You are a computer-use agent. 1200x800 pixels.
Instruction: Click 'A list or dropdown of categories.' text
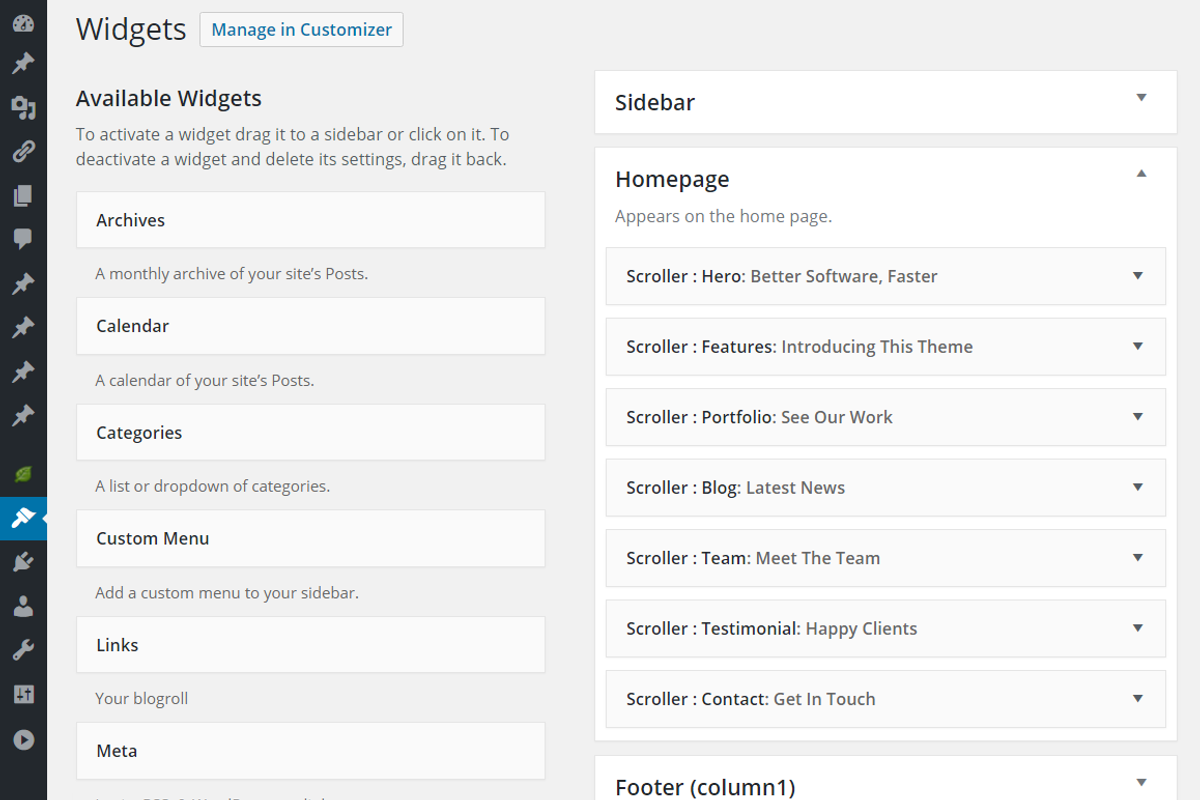tap(213, 487)
